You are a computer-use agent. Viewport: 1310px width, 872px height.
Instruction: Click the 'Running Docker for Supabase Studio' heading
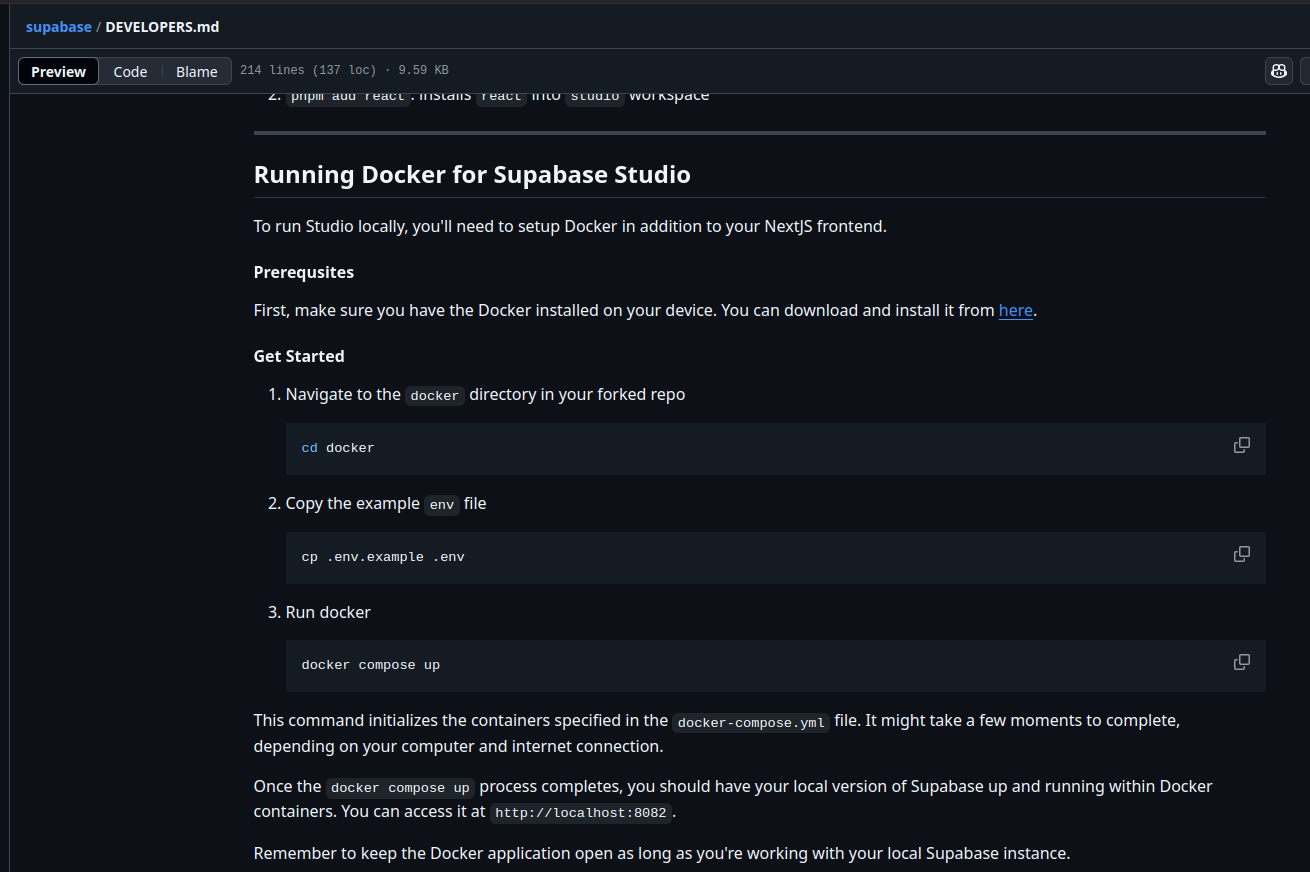pyautogui.click(x=472, y=175)
